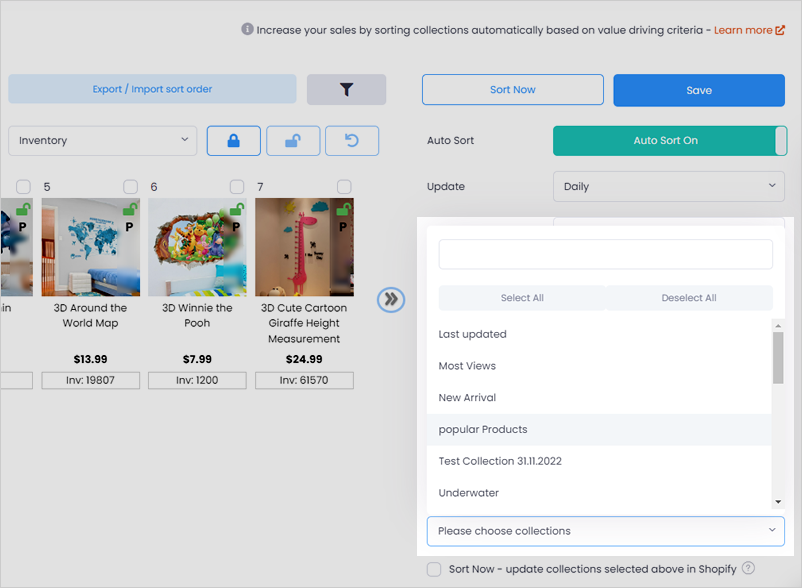
Task: Click green unlock icon on Giraffe Height product
Action: [344, 209]
